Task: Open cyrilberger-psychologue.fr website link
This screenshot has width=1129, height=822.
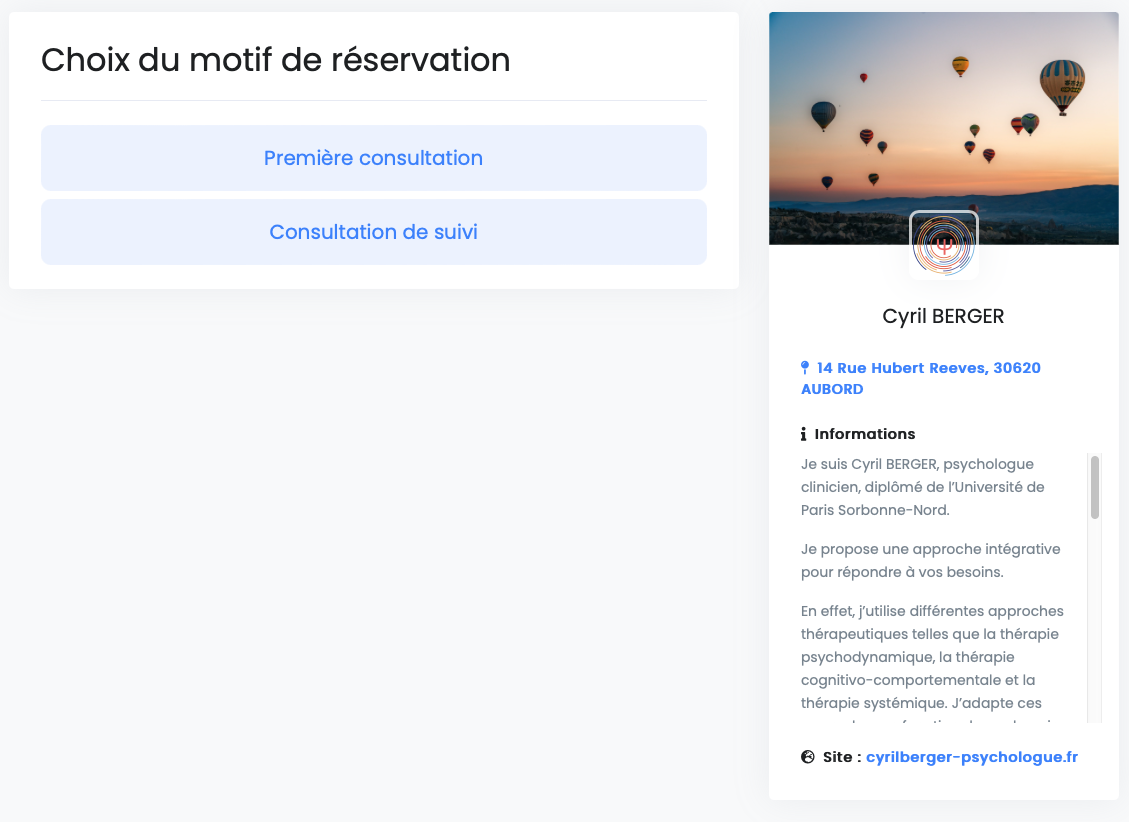Action: pos(971,757)
